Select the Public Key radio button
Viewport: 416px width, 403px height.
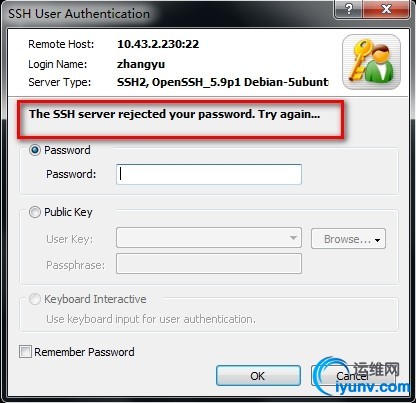[35, 212]
